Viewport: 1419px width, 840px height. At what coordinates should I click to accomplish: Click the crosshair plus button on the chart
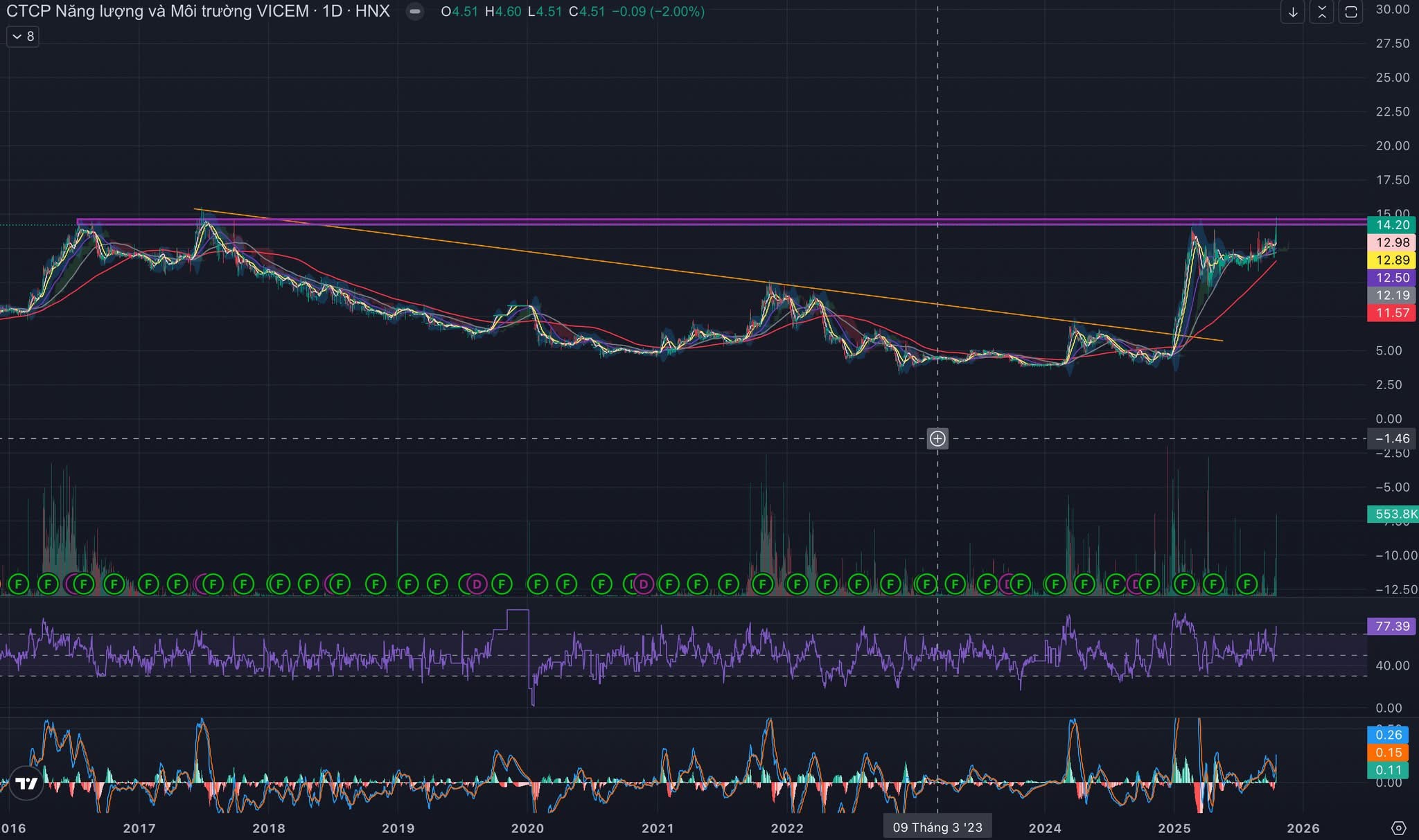(x=937, y=438)
